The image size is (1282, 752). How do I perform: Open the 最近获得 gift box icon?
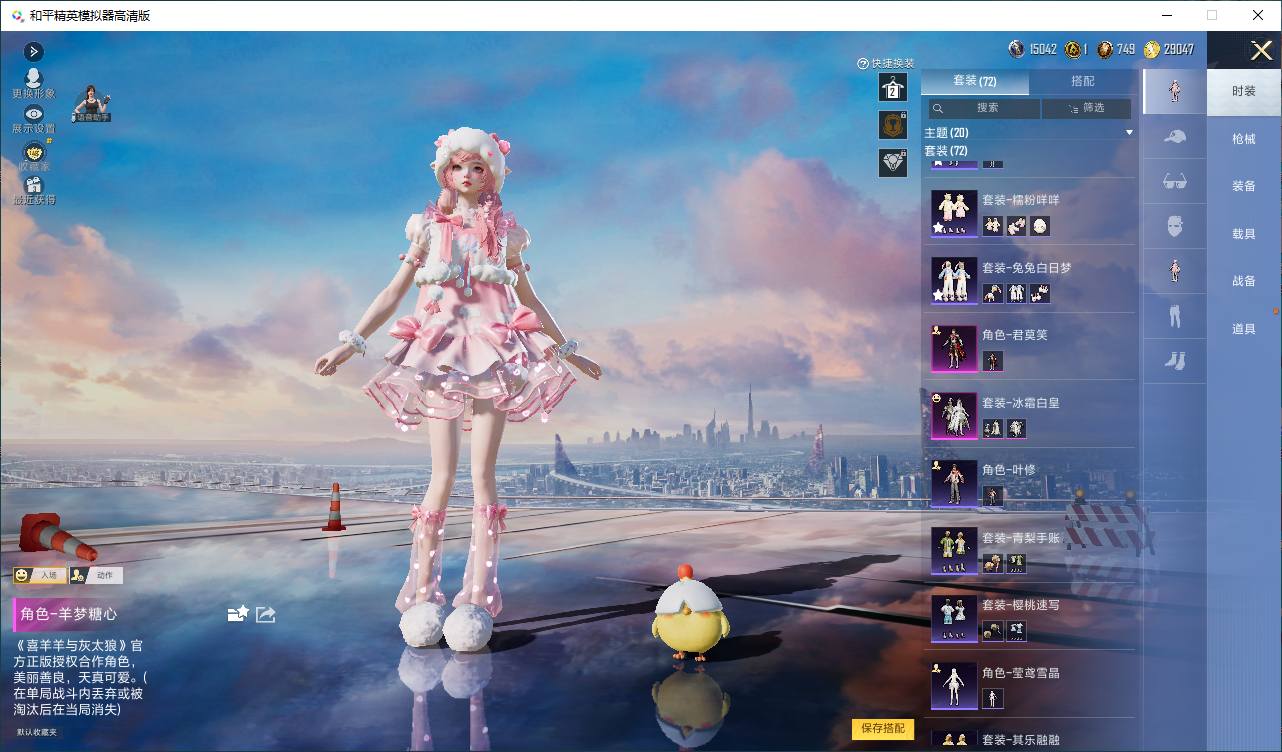(33, 185)
